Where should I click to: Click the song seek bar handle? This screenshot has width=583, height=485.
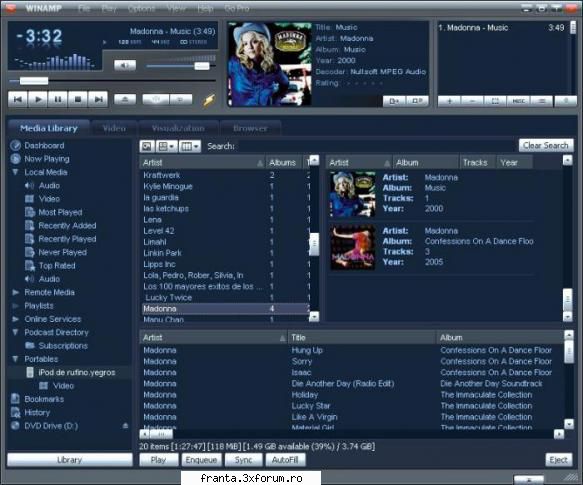(34, 81)
